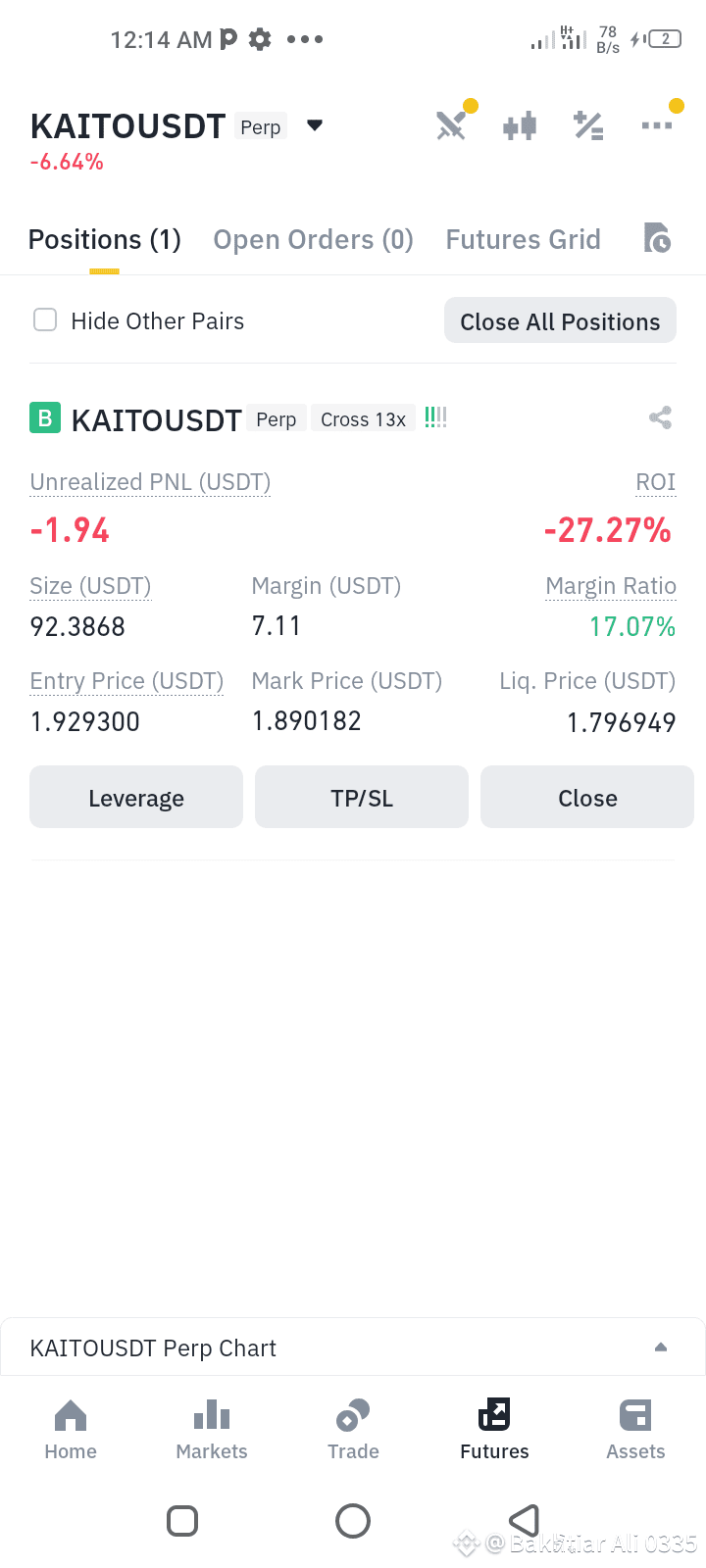
Task: Open the Markets bar chart icon
Action: click(x=212, y=1415)
